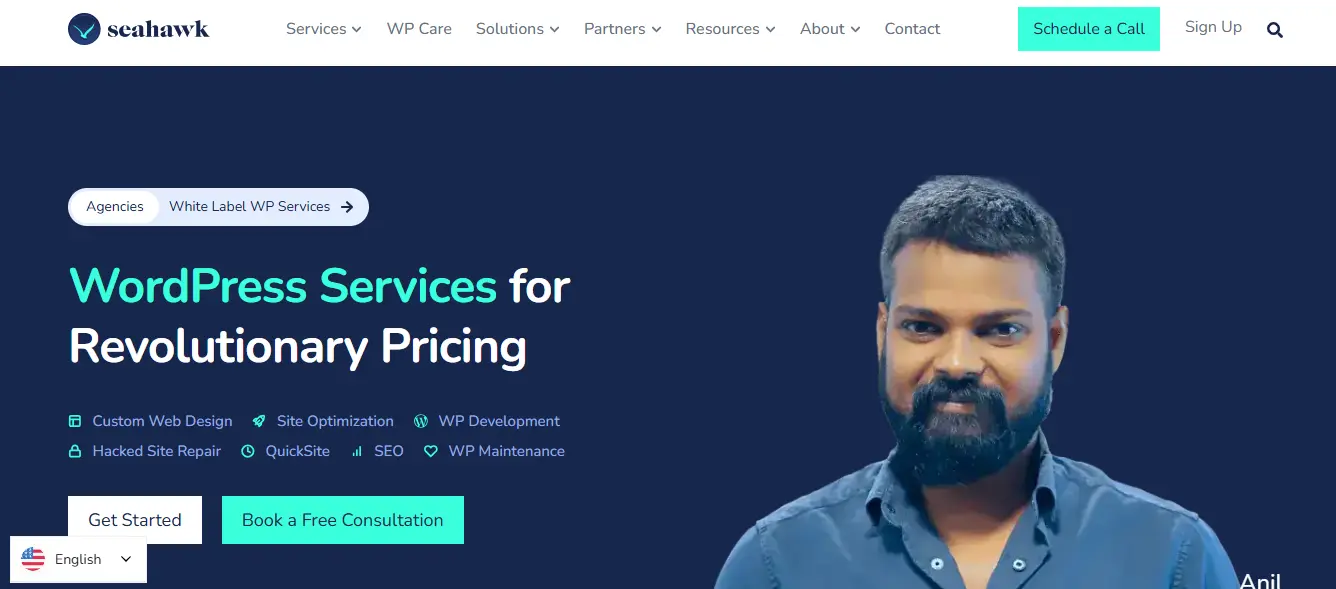Image resolution: width=1336 pixels, height=589 pixels.
Task: Open the English language selector
Action: coord(79,559)
